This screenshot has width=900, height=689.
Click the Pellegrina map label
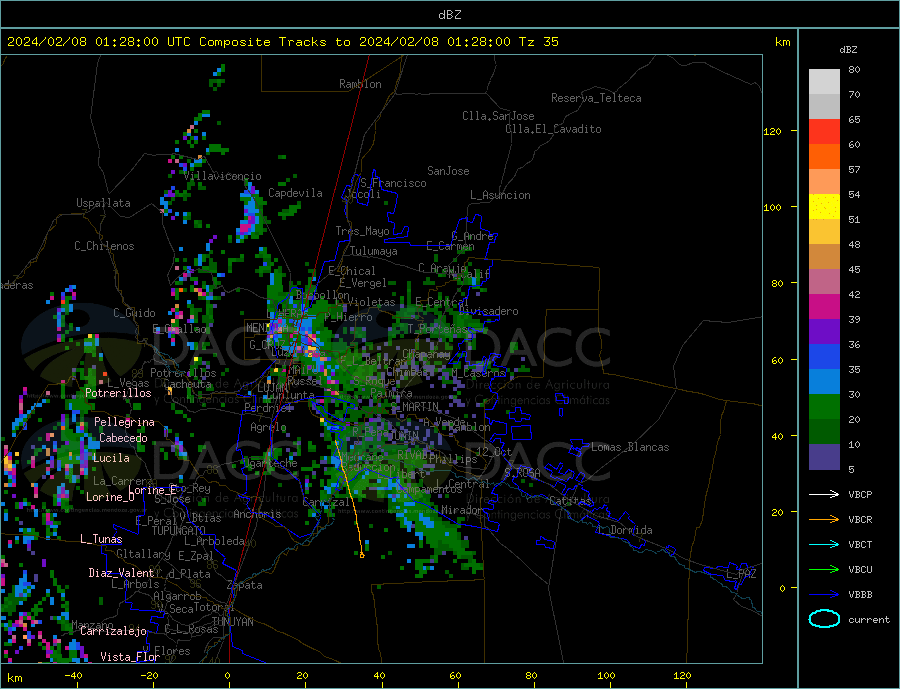coord(125,422)
